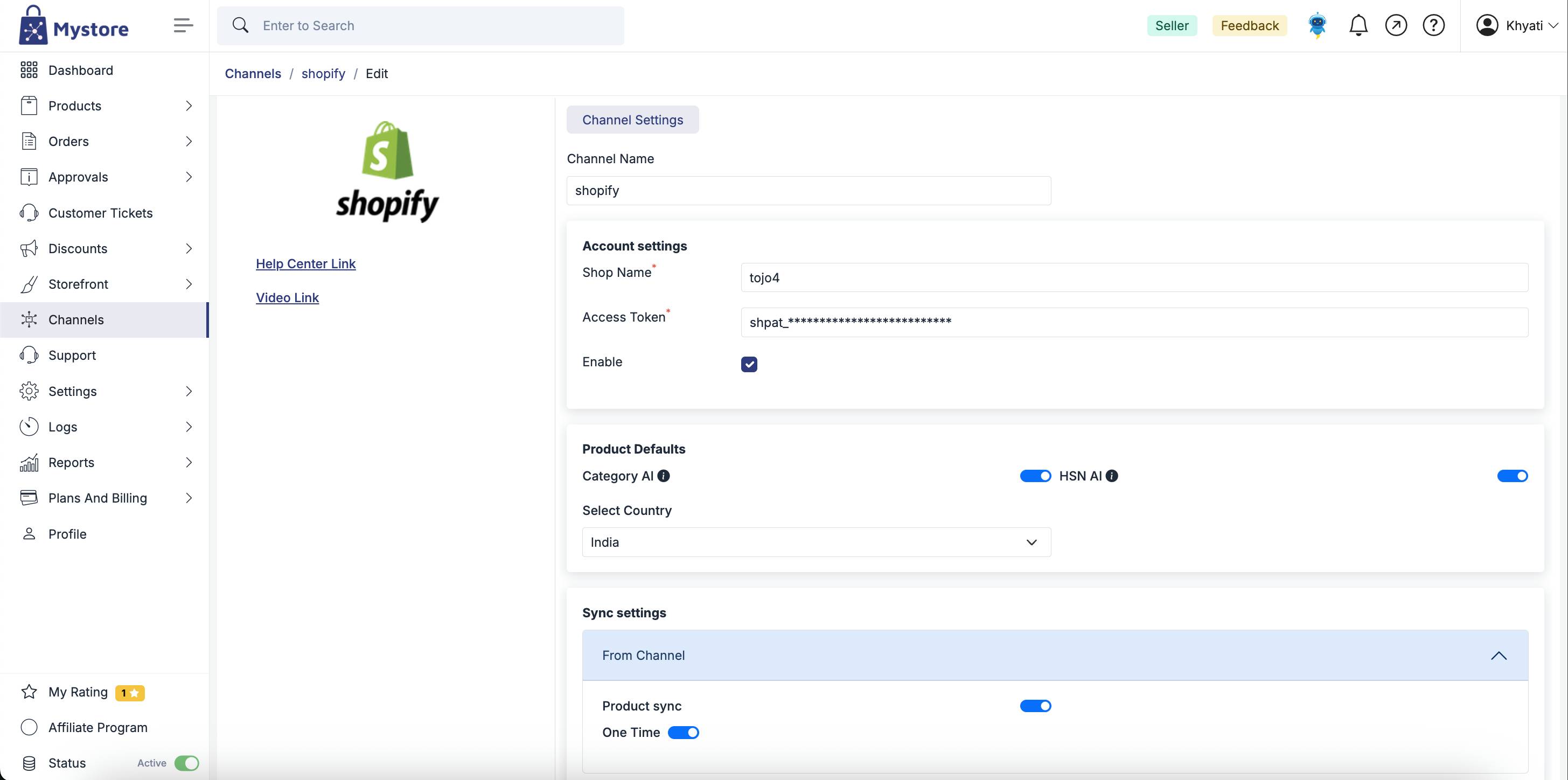Uncheck the Enable checkbox
Screen dimensions: 1568x780
(749, 364)
